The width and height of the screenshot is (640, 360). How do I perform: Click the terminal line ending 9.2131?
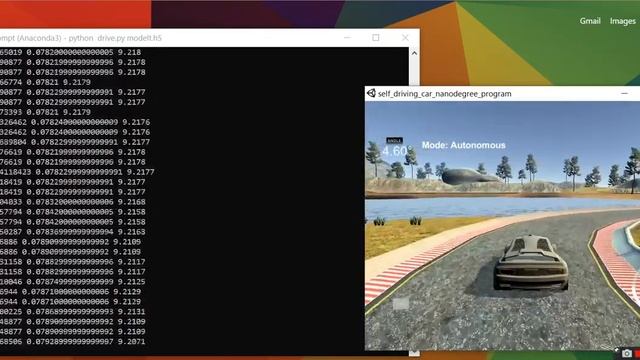click(73, 311)
